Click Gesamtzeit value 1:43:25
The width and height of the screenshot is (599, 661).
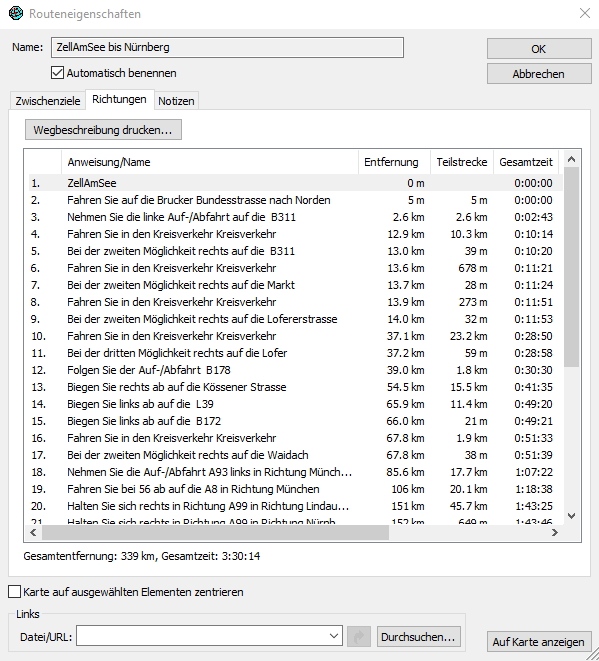pyautogui.click(x=534, y=506)
